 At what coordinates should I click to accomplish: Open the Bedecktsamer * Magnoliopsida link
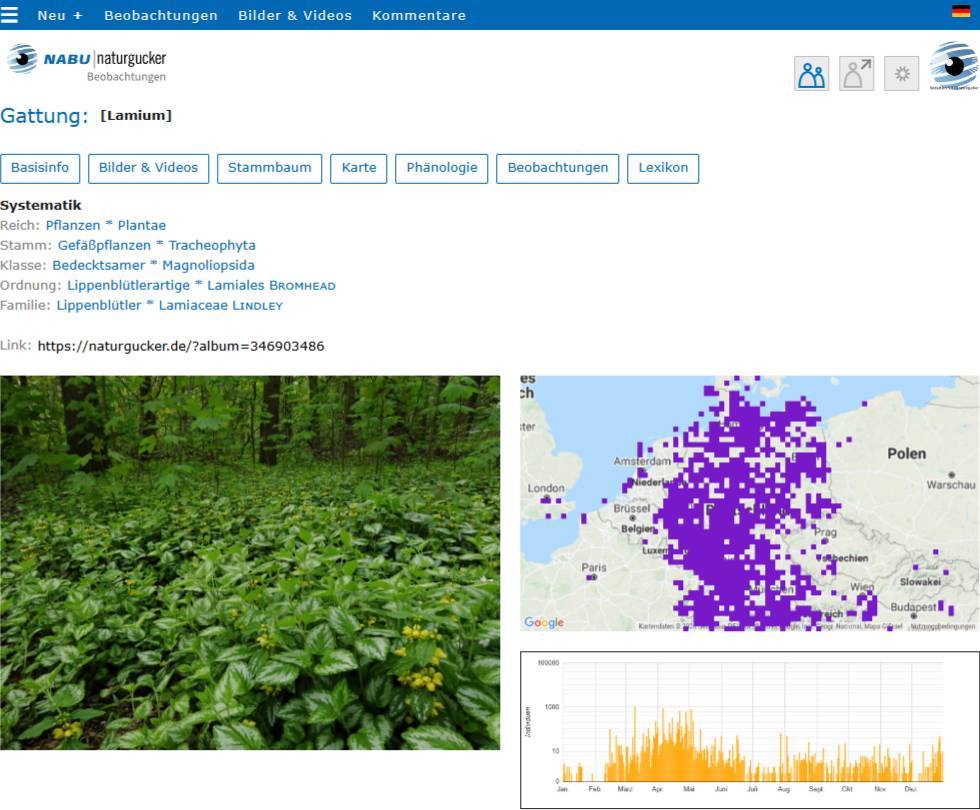pos(153,265)
